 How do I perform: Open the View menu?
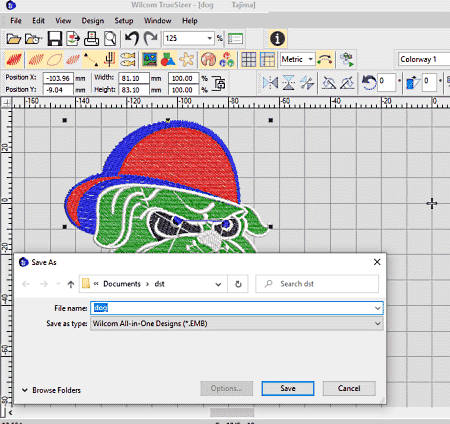pyautogui.click(x=63, y=21)
